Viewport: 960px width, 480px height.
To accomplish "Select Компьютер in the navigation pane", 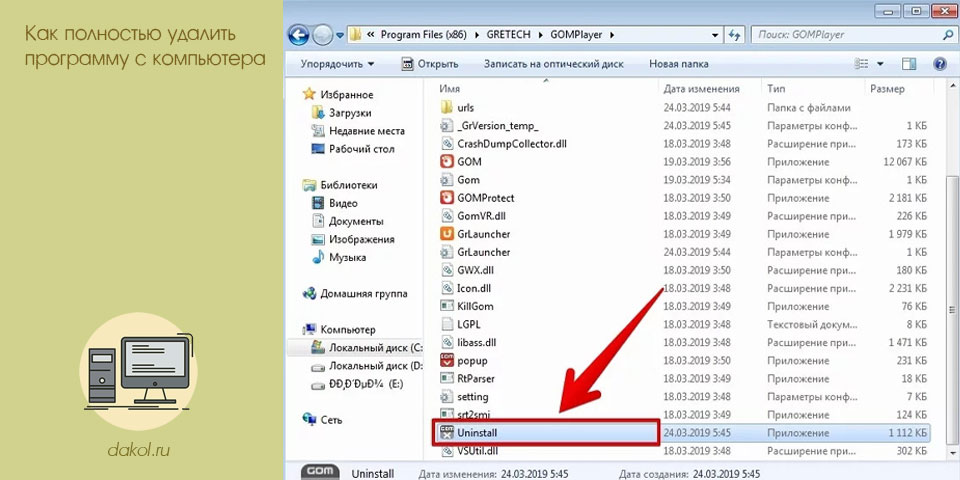I will 340,329.
